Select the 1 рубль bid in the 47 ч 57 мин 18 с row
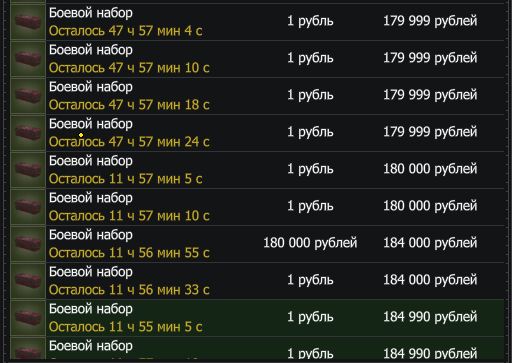Image resolution: width=512 pixels, height=363 pixels. pos(310,95)
